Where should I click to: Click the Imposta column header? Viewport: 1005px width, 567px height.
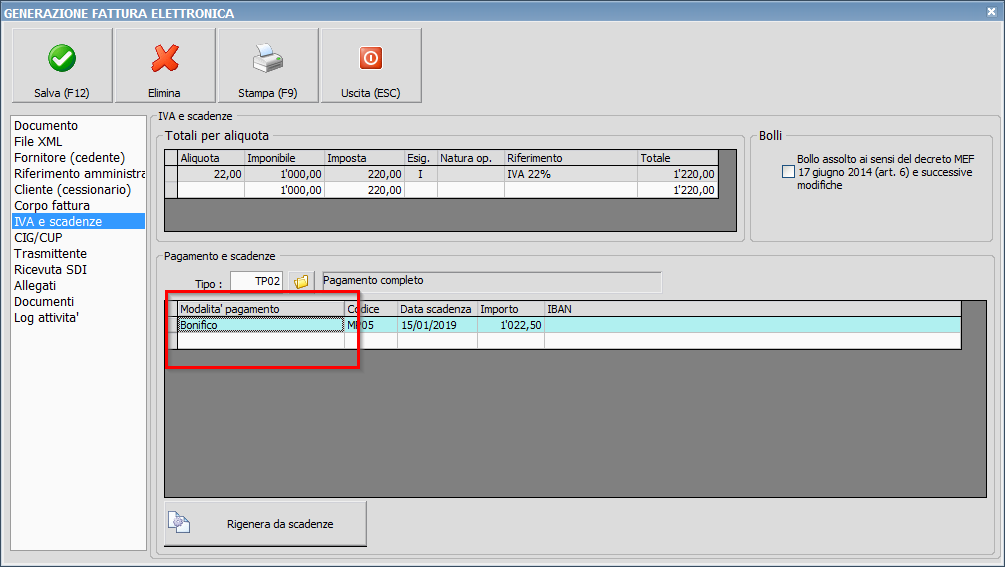(365, 158)
